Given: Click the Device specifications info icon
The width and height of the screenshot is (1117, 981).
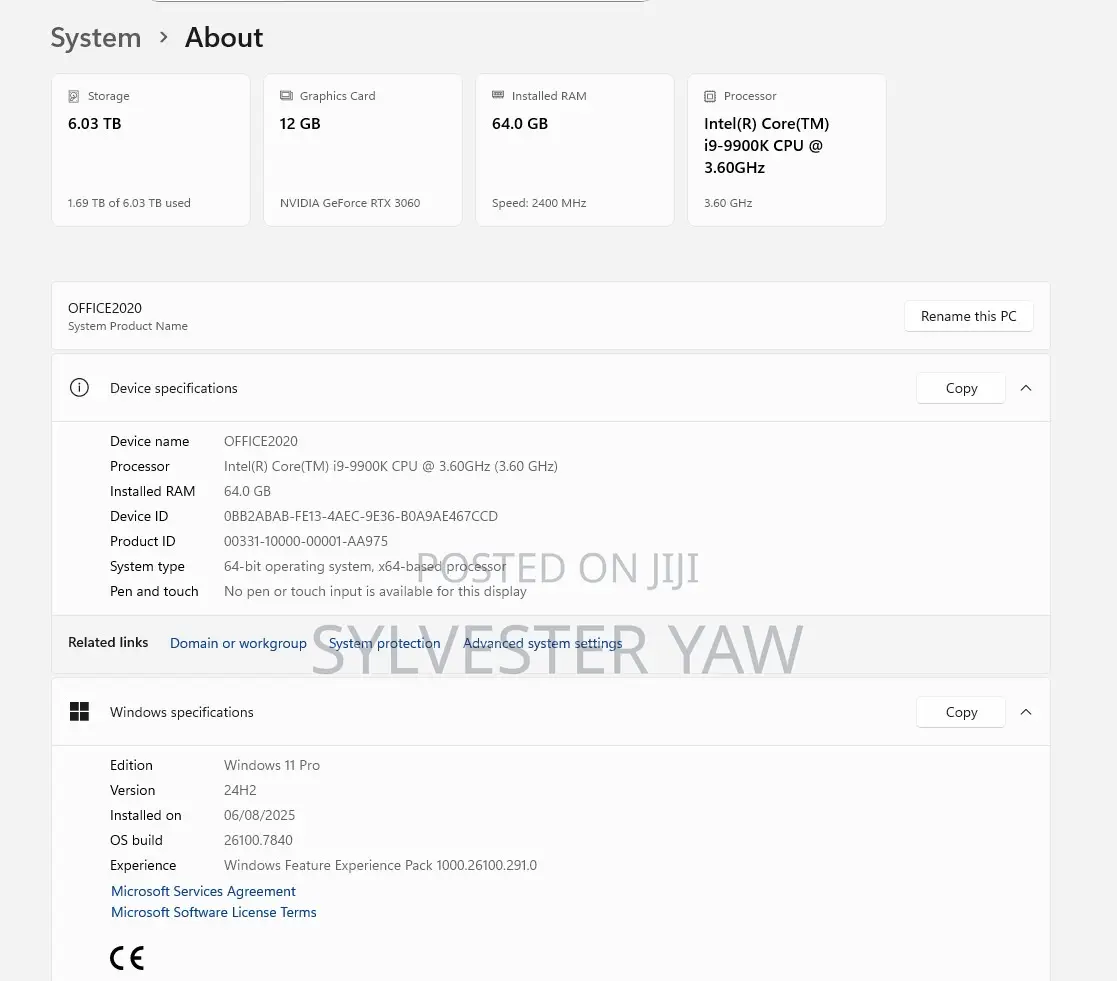Looking at the screenshot, I should tap(79, 388).
